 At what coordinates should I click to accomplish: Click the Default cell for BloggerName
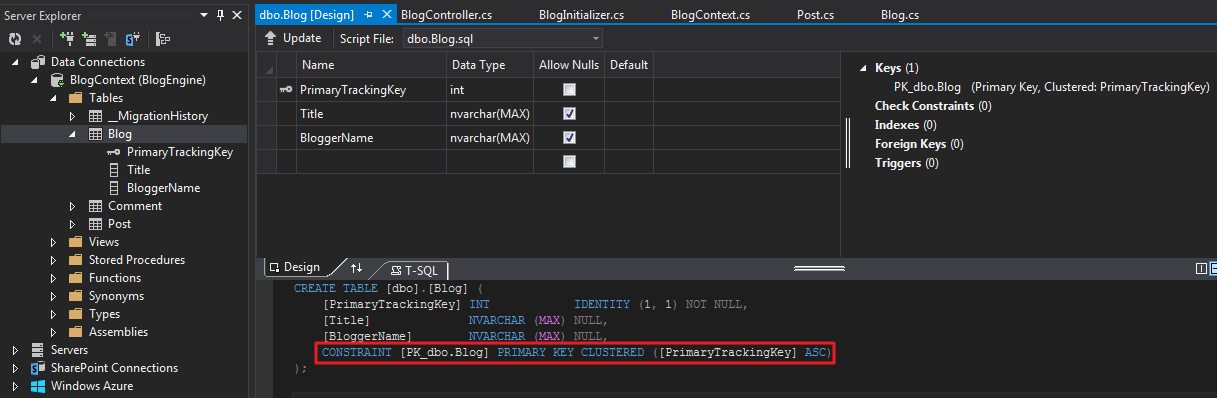[x=629, y=138]
